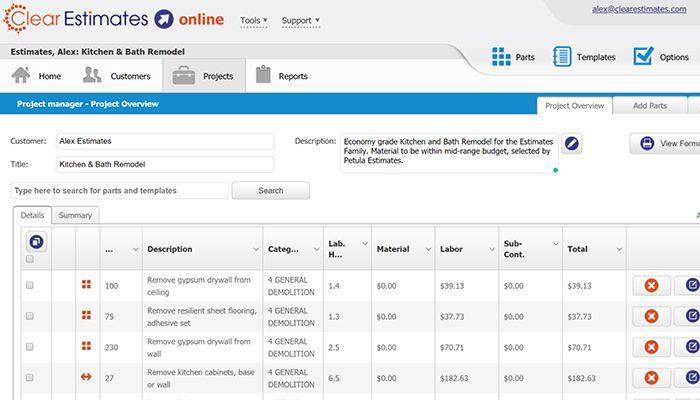
Task: Click the Search button
Action: pos(271,191)
